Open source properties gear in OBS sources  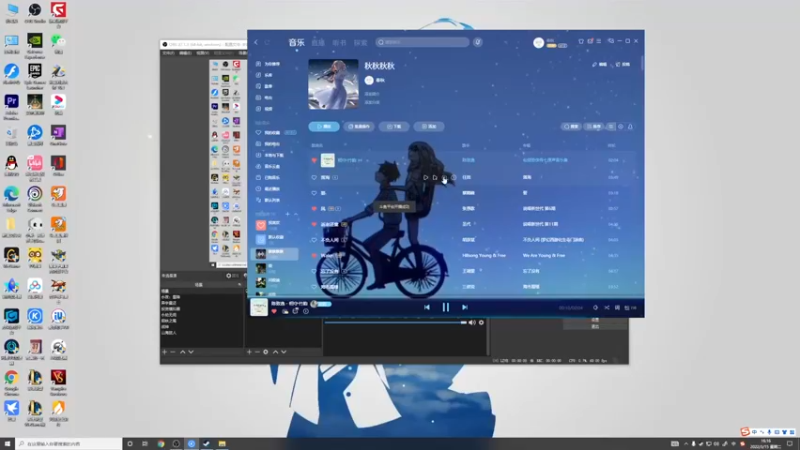(265, 352)
